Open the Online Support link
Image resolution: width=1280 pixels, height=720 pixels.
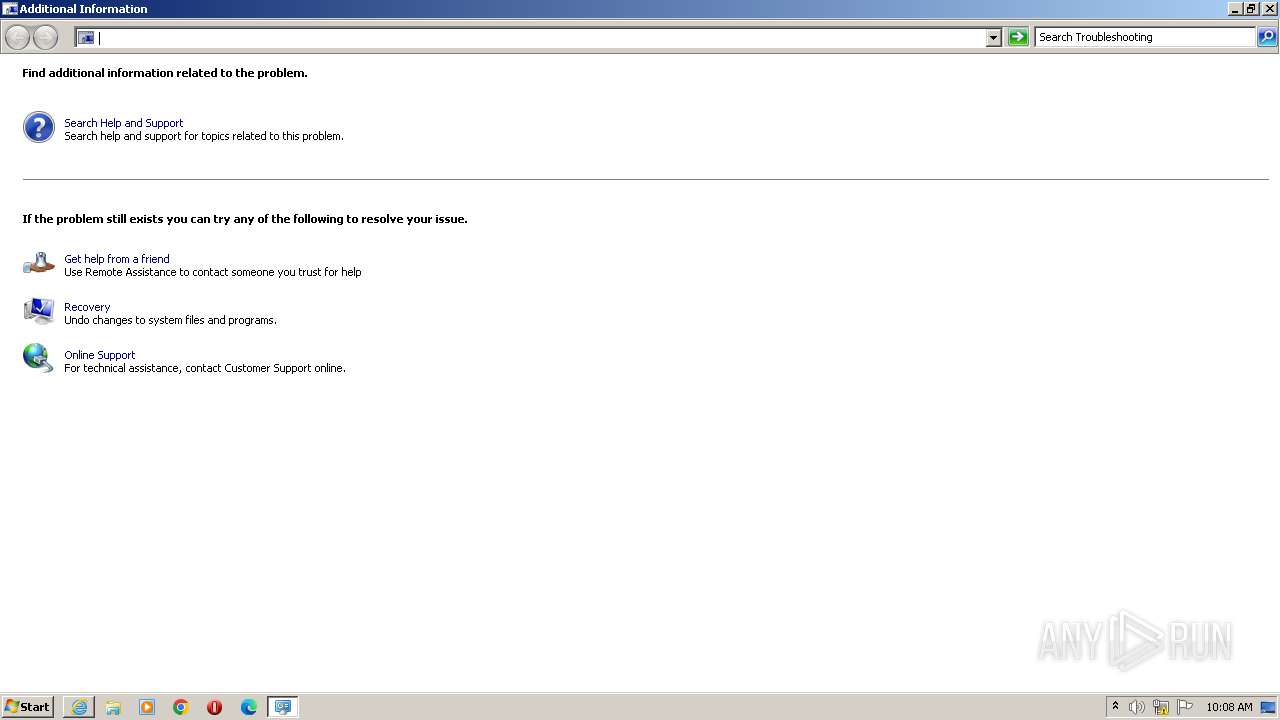pos(100,355)
